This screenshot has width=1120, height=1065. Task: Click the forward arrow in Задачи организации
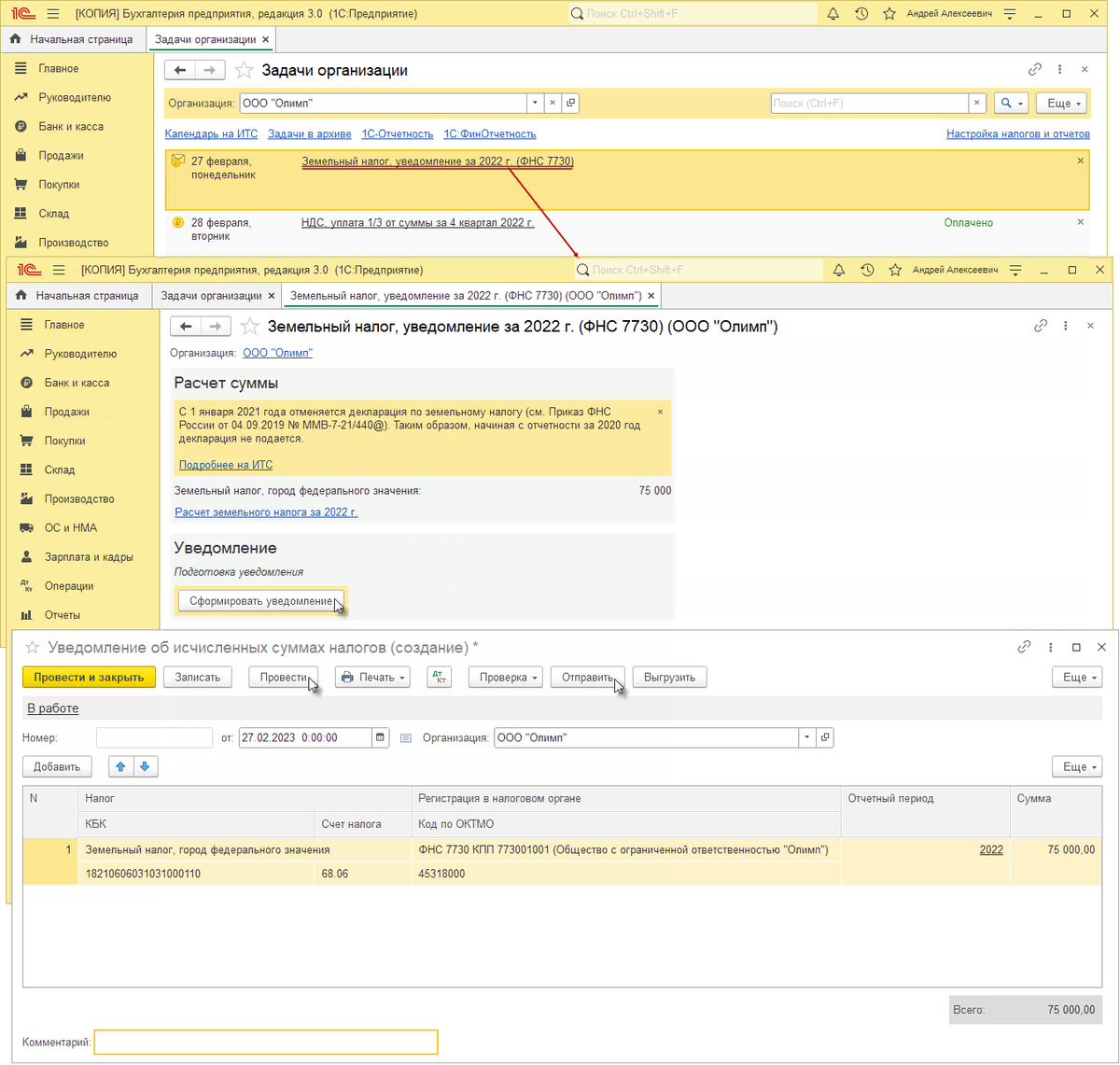pyautogui.click(x=210, y=70)
